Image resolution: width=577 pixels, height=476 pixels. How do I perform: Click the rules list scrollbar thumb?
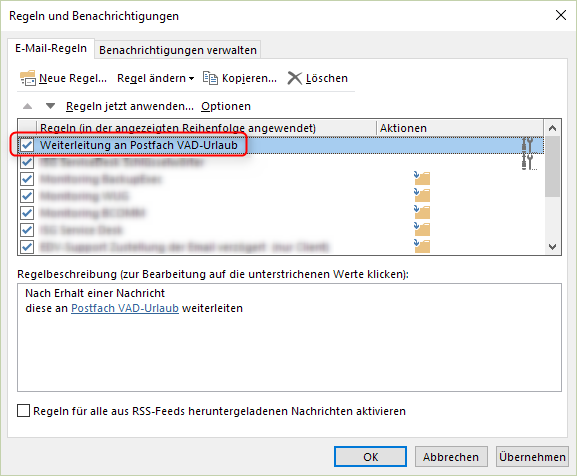coord(552,167)
